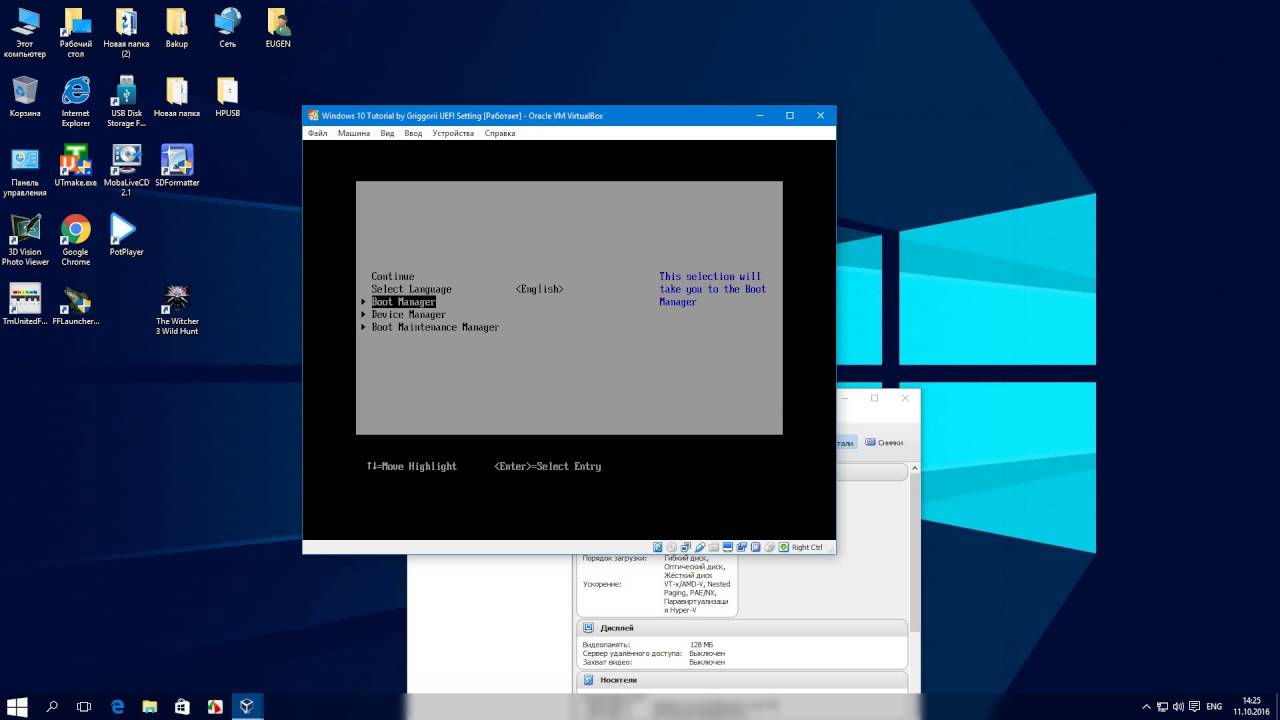Select Continue in the UEFI menu
Image resolution: width=1280 pixels, height=720 pixels.
[393, 276]
